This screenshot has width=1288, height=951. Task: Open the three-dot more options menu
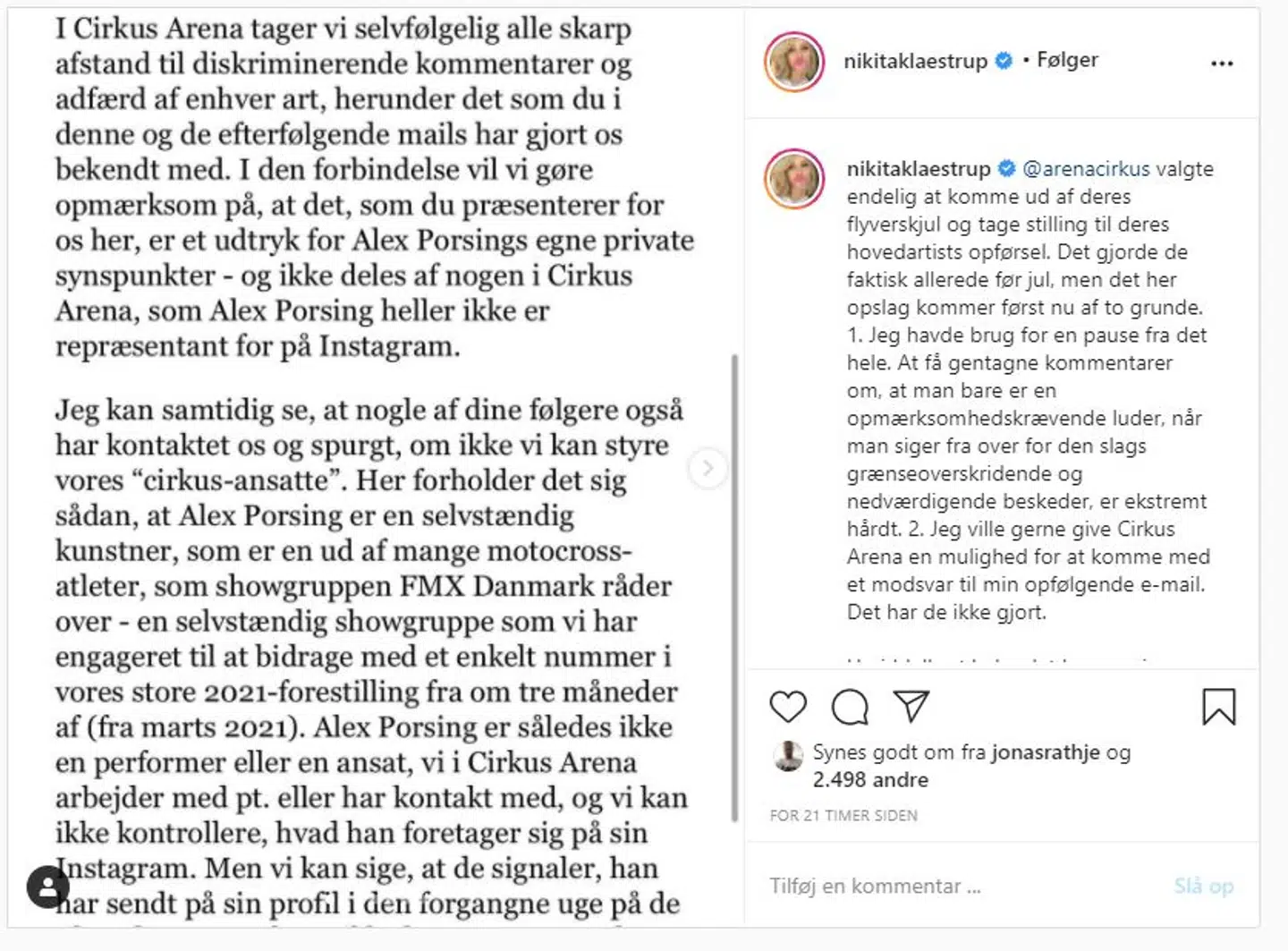1221,64
